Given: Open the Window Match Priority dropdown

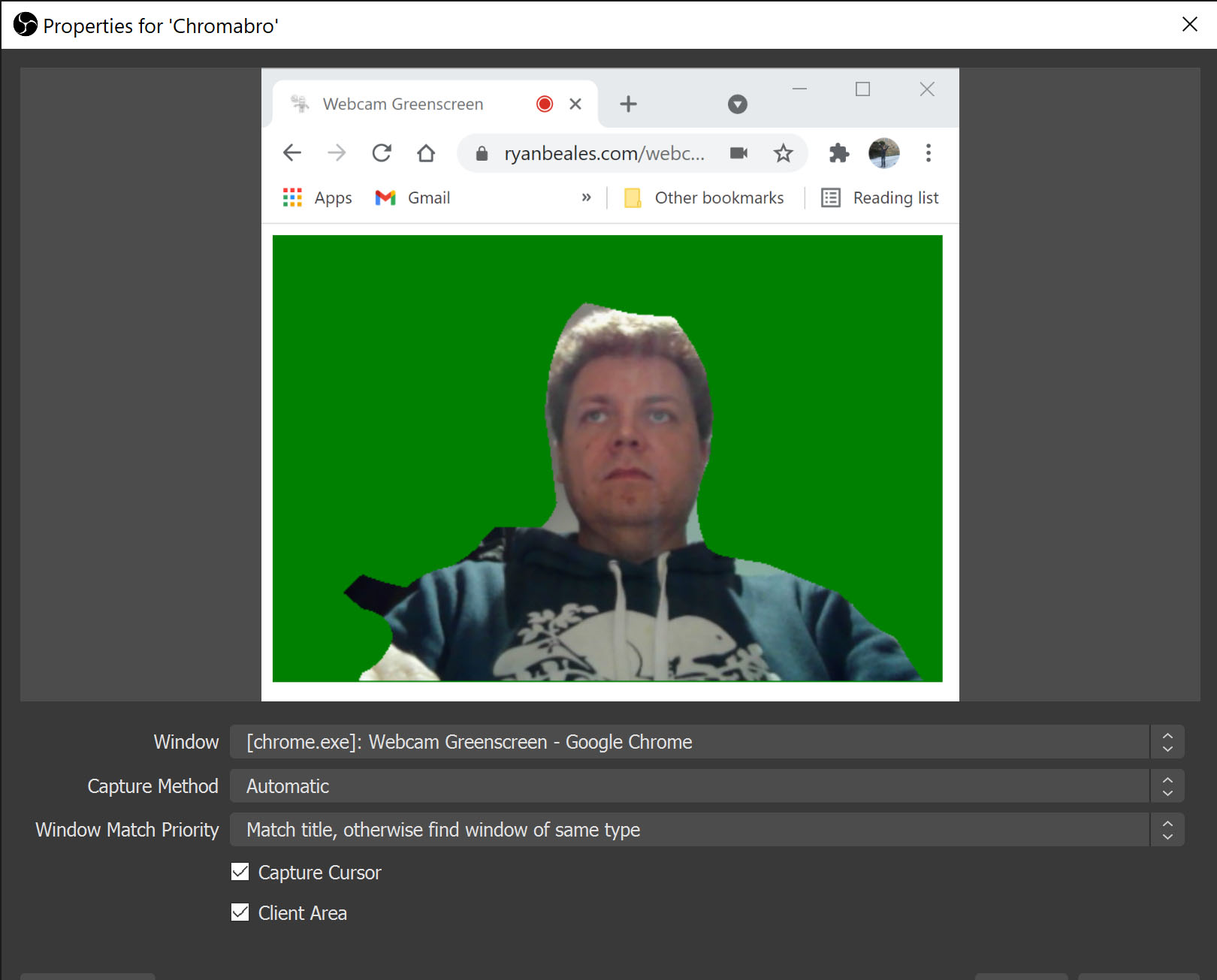Looking at the screenshot, I should click(x=706, y=830).
